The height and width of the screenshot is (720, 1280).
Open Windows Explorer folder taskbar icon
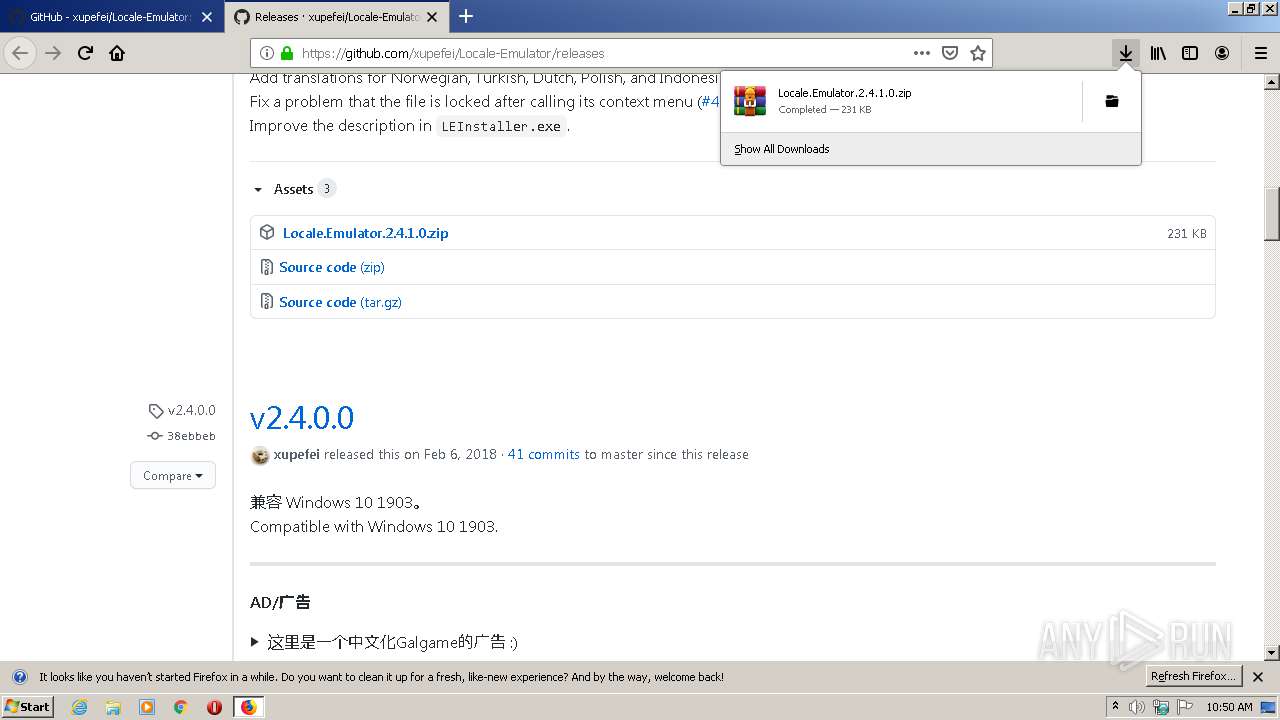tap(113, 707)
